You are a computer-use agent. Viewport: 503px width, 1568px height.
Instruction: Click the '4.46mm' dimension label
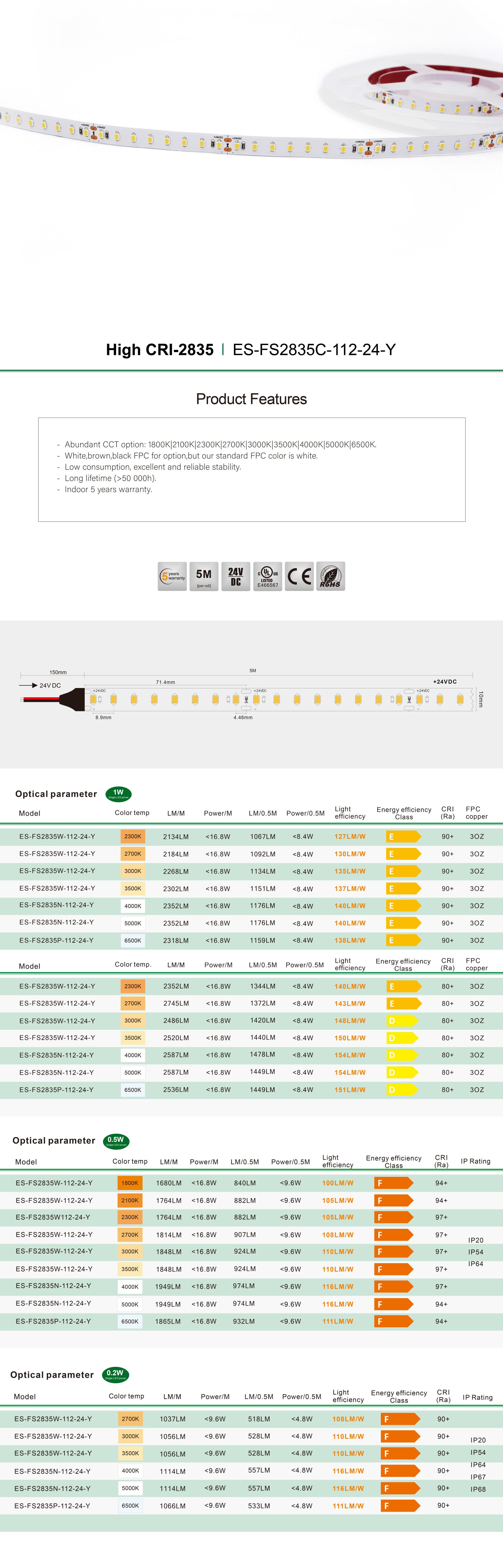click(243, 718)
